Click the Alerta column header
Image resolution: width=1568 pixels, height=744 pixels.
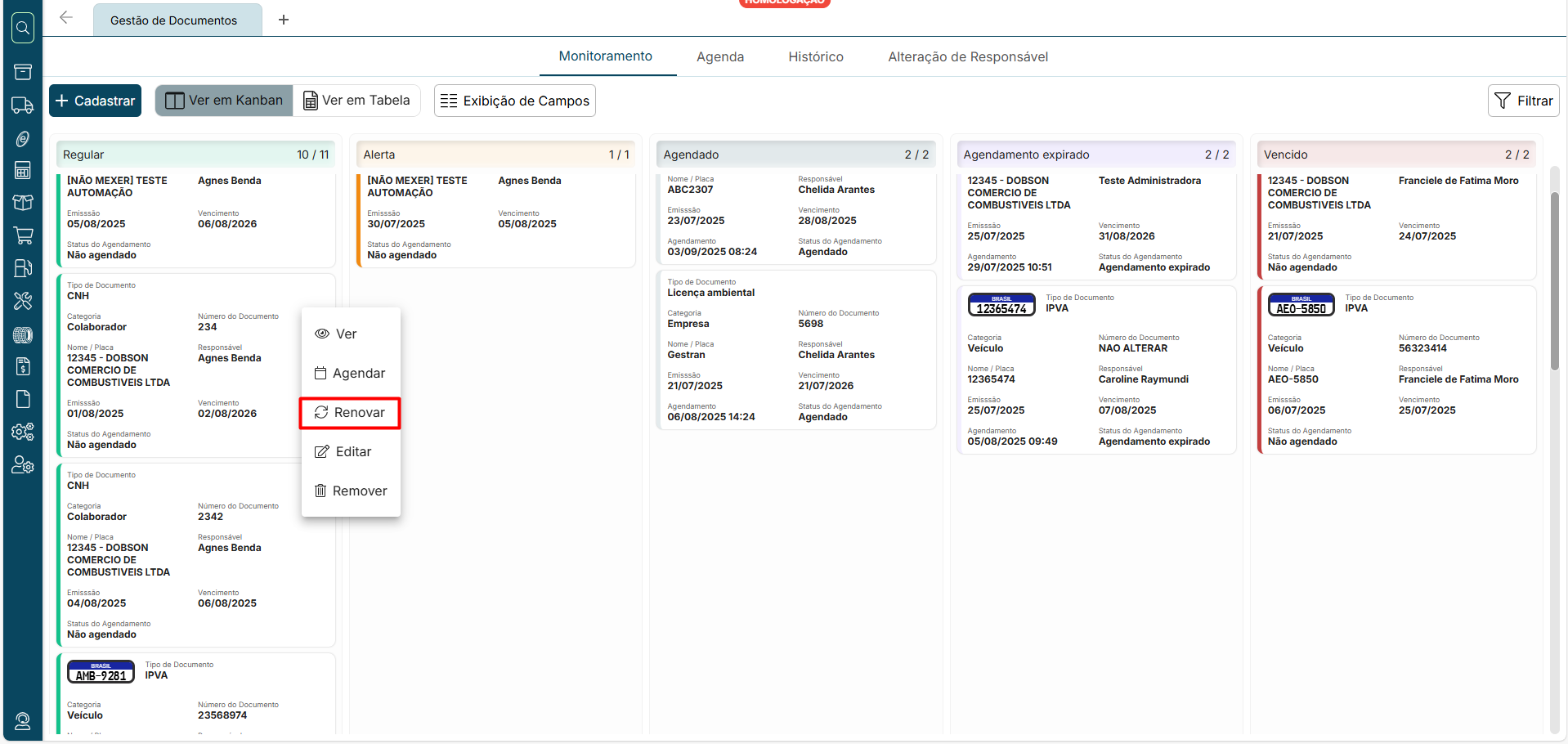point(496,155)
